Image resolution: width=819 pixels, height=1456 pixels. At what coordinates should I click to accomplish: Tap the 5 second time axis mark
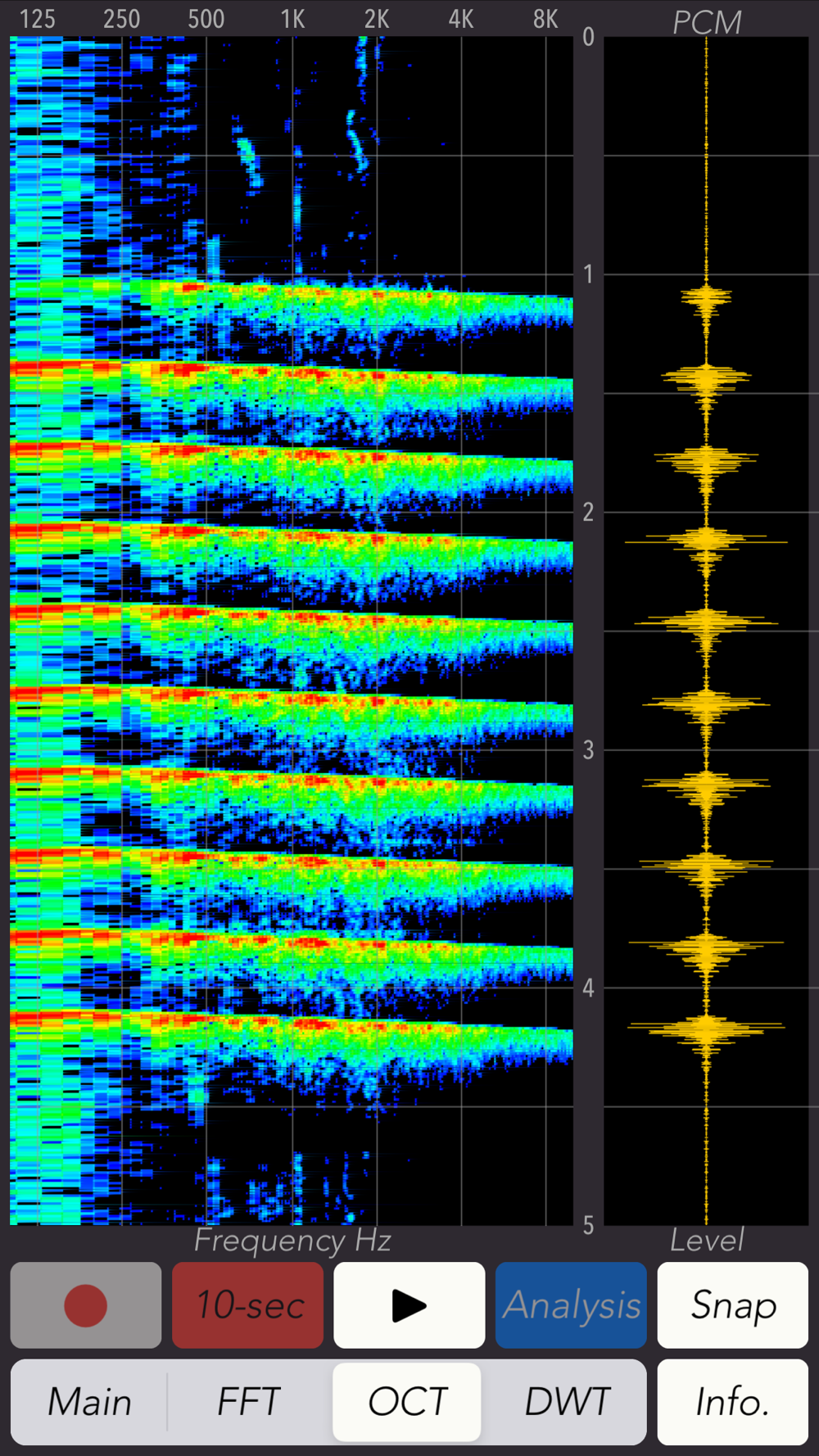tap(588, 1225)
